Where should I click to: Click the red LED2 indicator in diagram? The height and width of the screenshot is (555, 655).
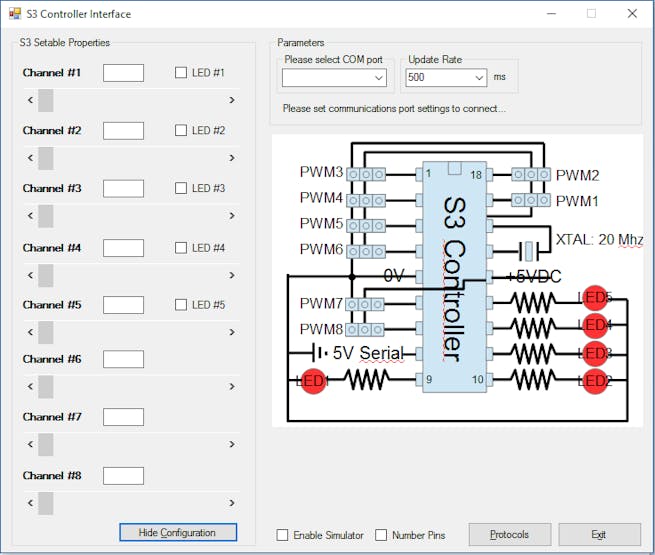coord(595,381)
